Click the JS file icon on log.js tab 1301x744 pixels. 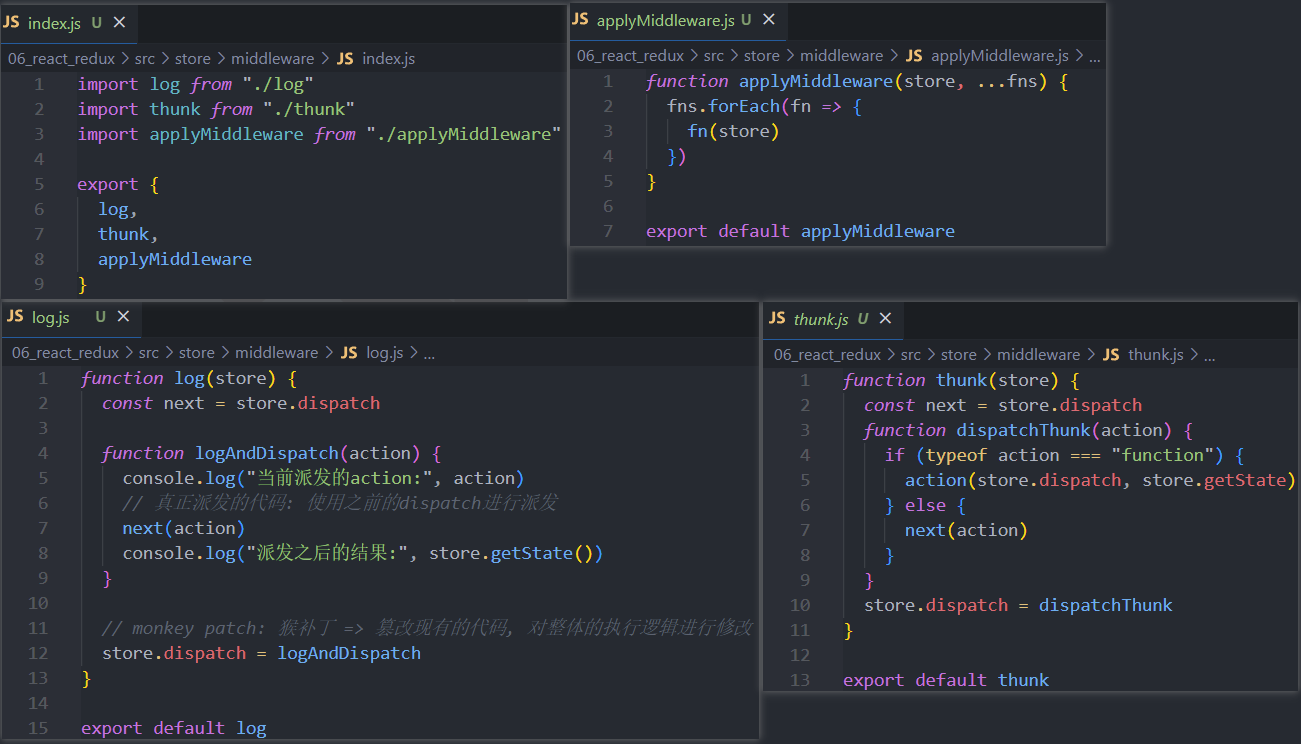click(x=15, y=317)
